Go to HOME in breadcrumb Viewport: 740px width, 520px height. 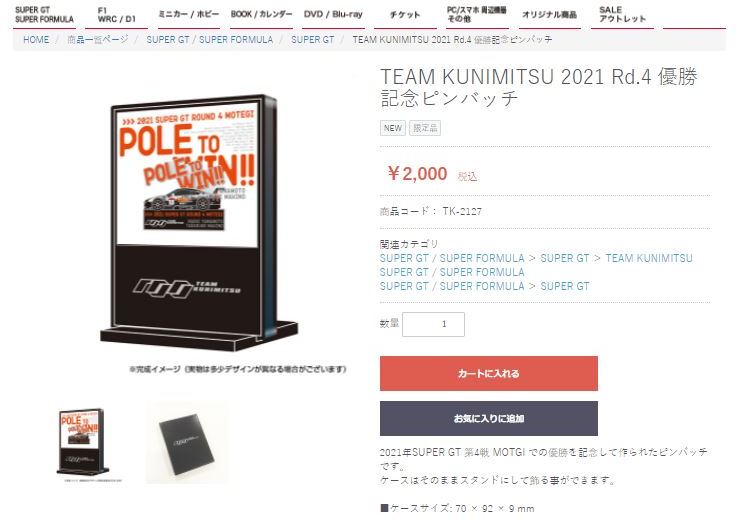click(x=36, y=40)
